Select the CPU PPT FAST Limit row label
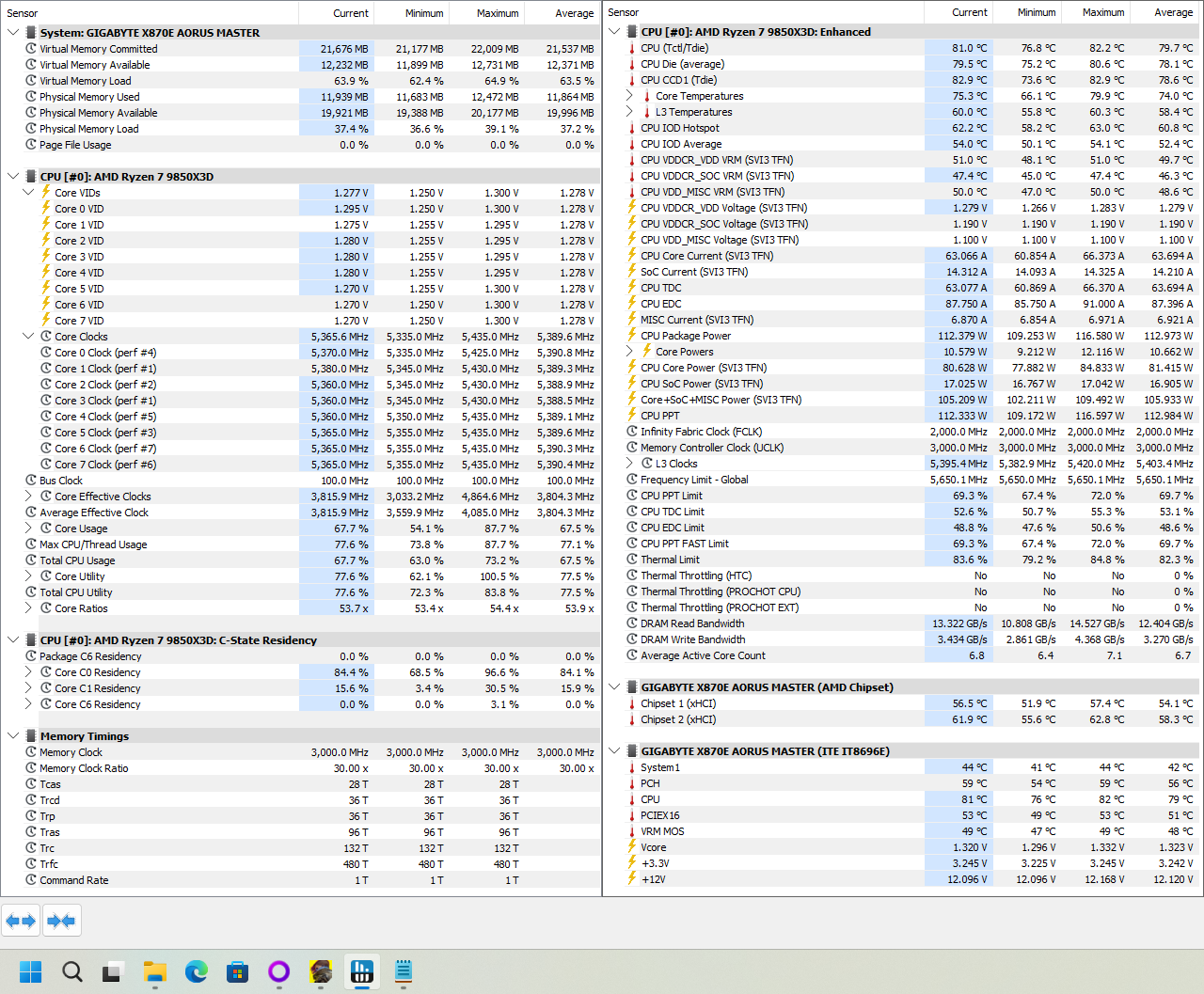The image size is (1204, 994). 685,544
